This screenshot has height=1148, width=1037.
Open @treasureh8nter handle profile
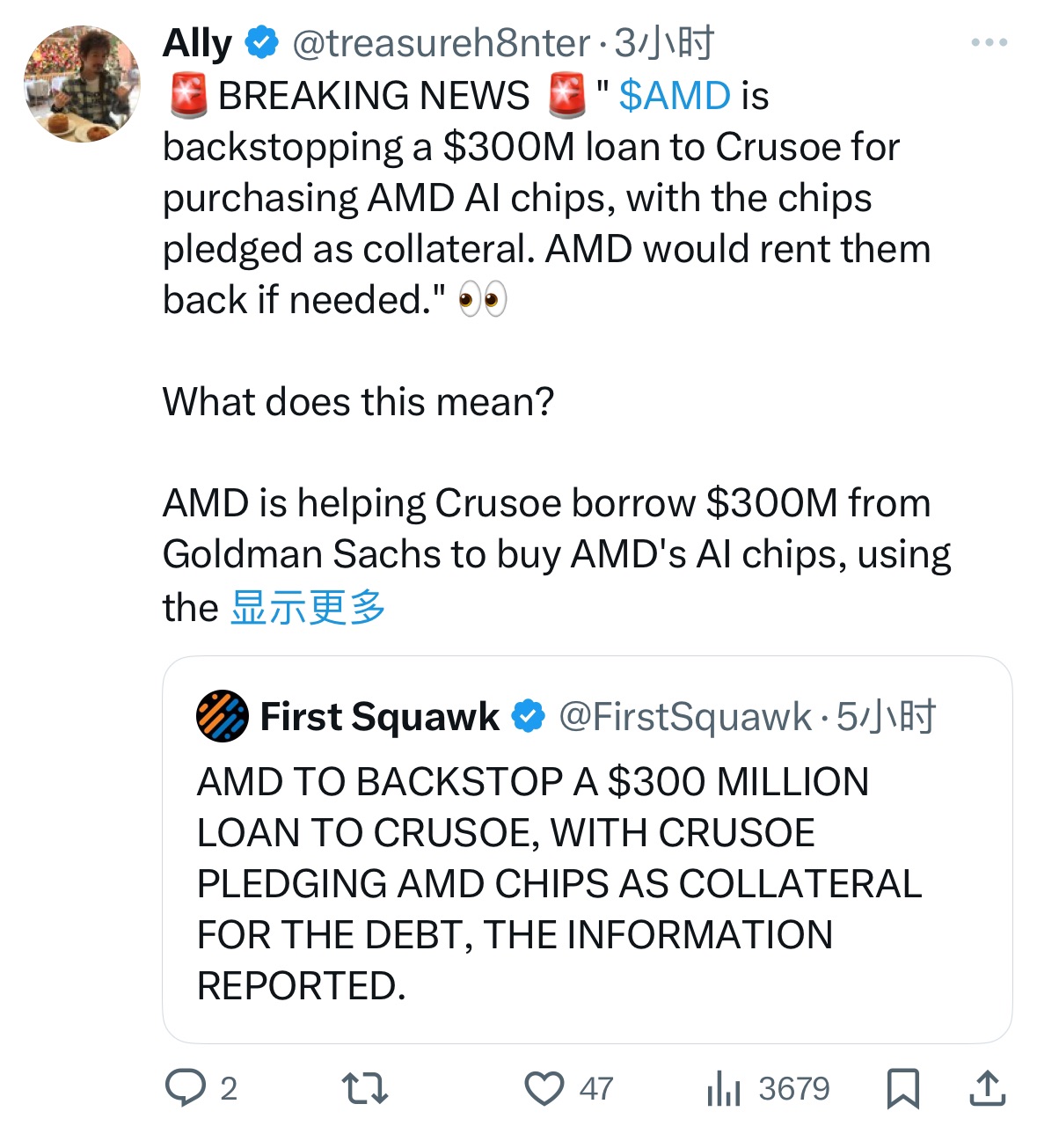click(441, 43)
